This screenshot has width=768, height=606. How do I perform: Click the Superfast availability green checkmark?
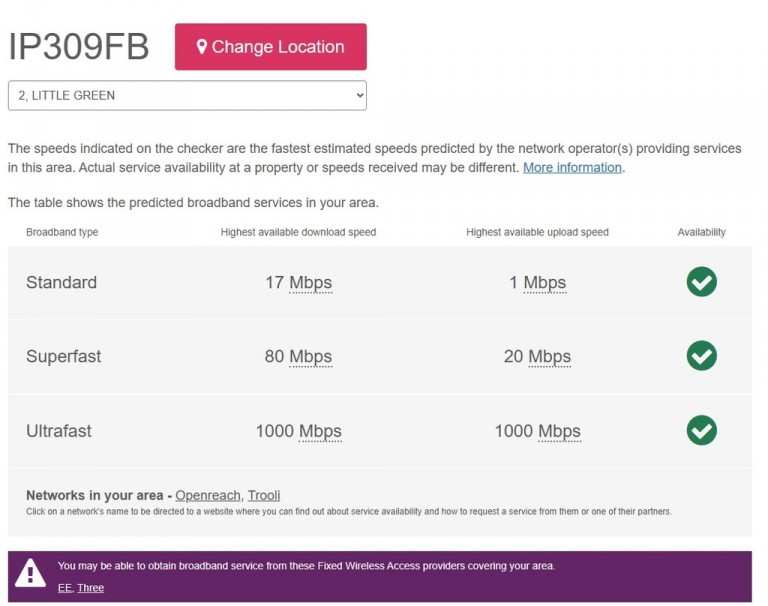point(701,356)
